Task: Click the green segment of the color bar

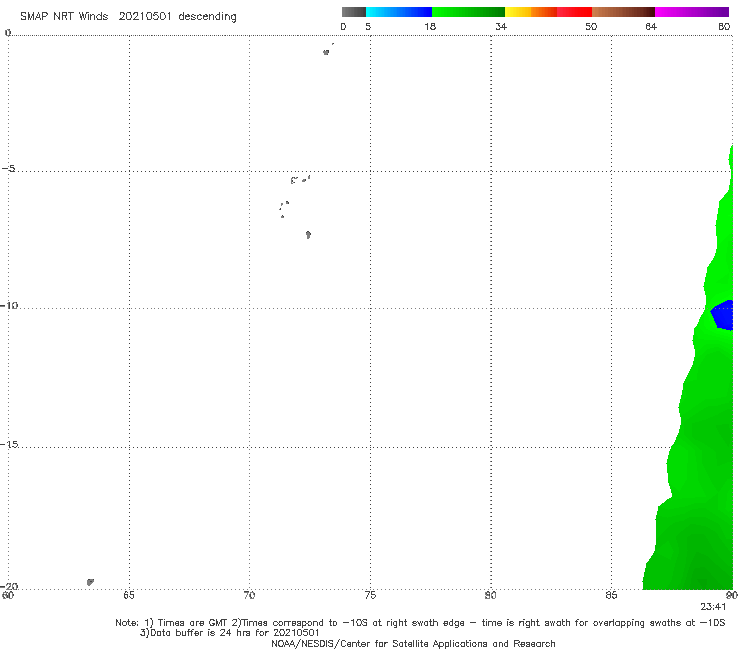Action: point(468,12)
